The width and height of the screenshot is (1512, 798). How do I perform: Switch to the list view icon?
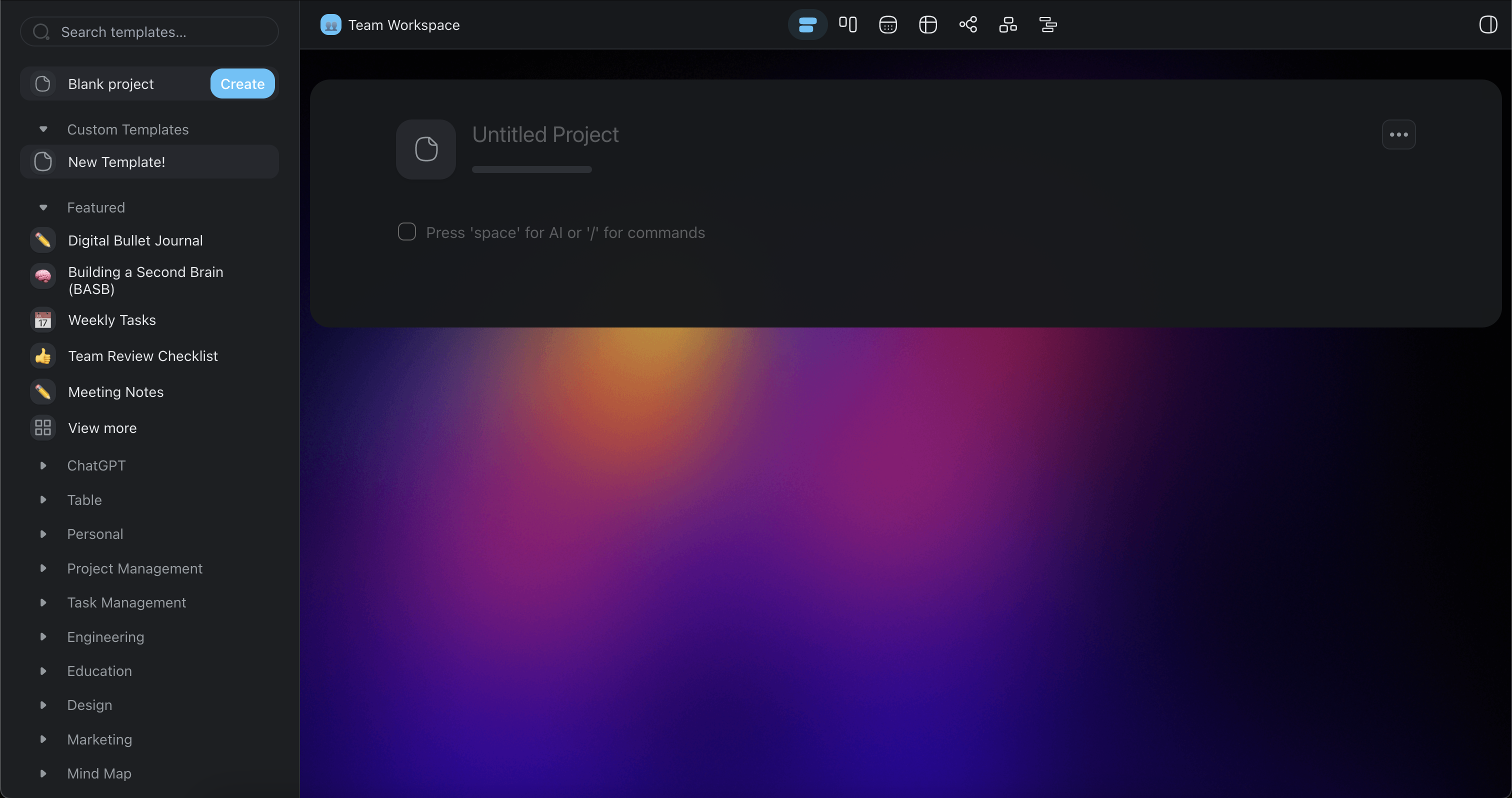point(807,24)
